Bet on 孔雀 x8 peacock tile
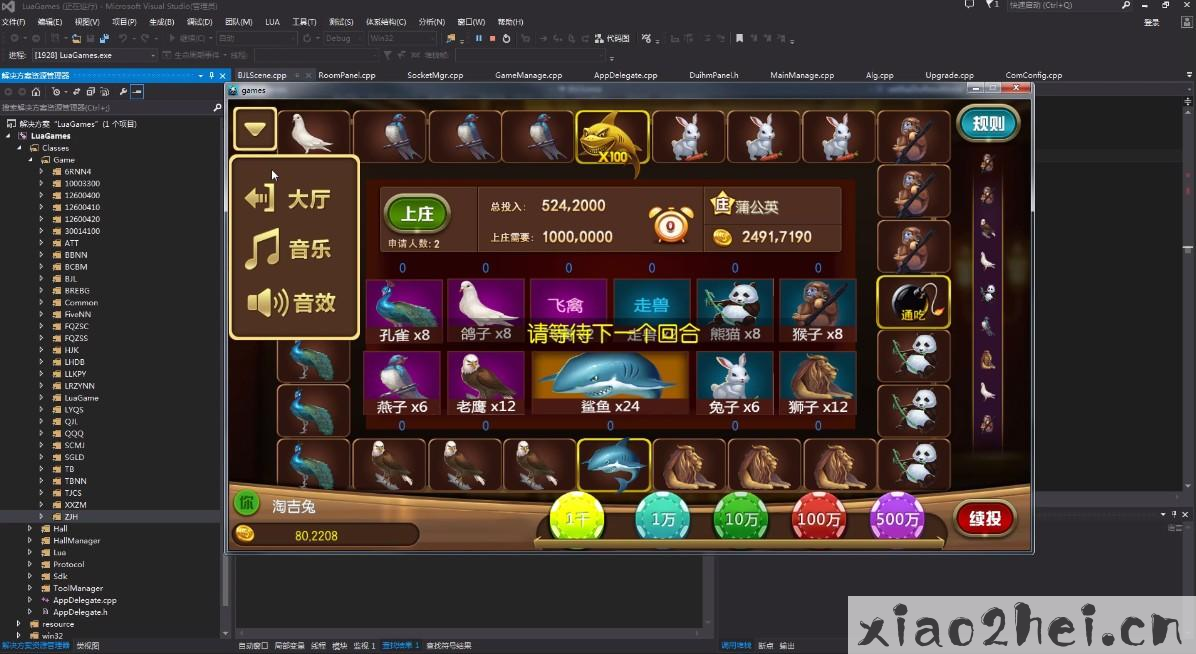Image resolution: width=1196 pixels, height=654 pixels. tap(404, 311)
